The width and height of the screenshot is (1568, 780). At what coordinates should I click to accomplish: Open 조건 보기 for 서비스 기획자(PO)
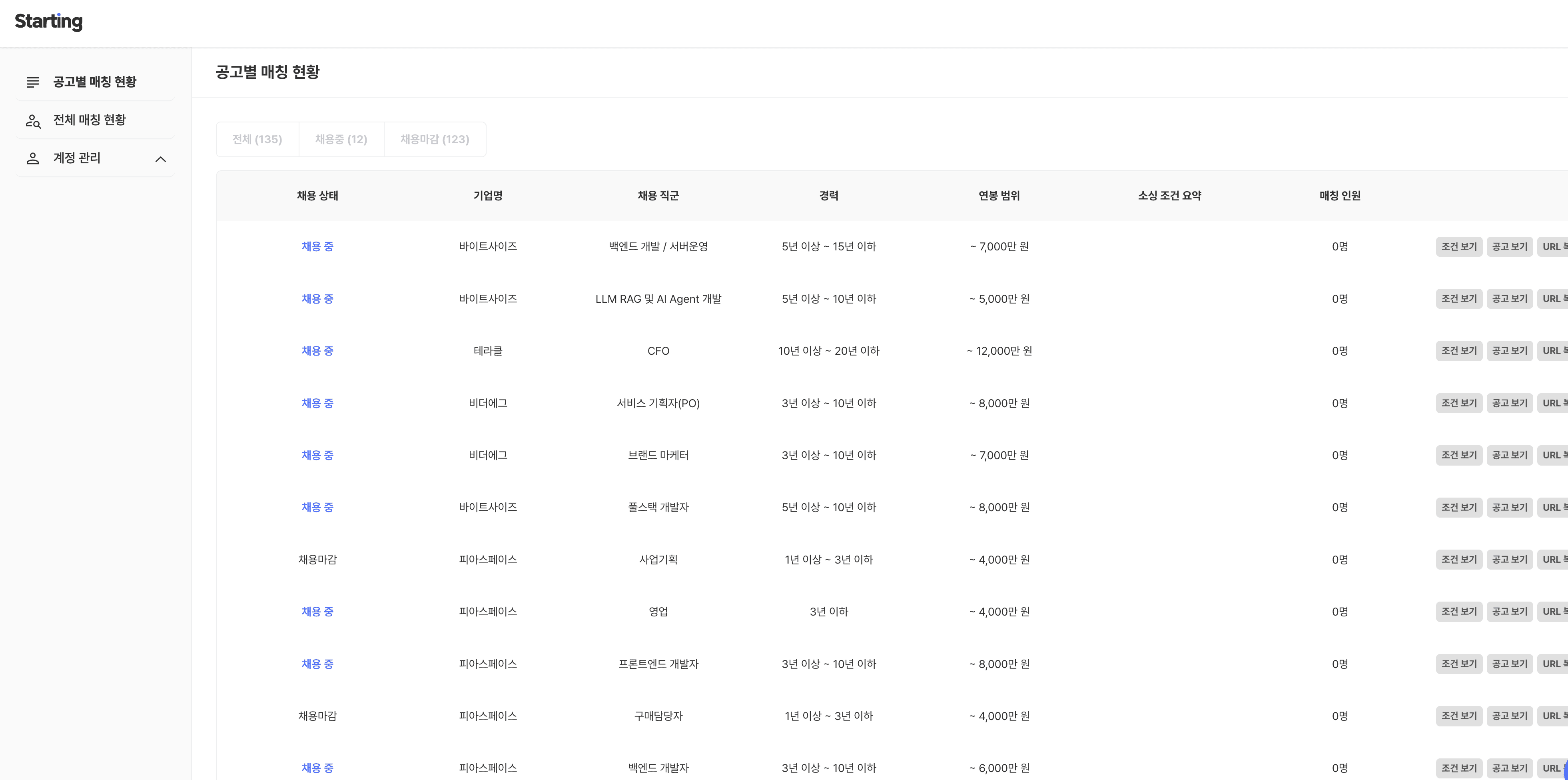1458,403
